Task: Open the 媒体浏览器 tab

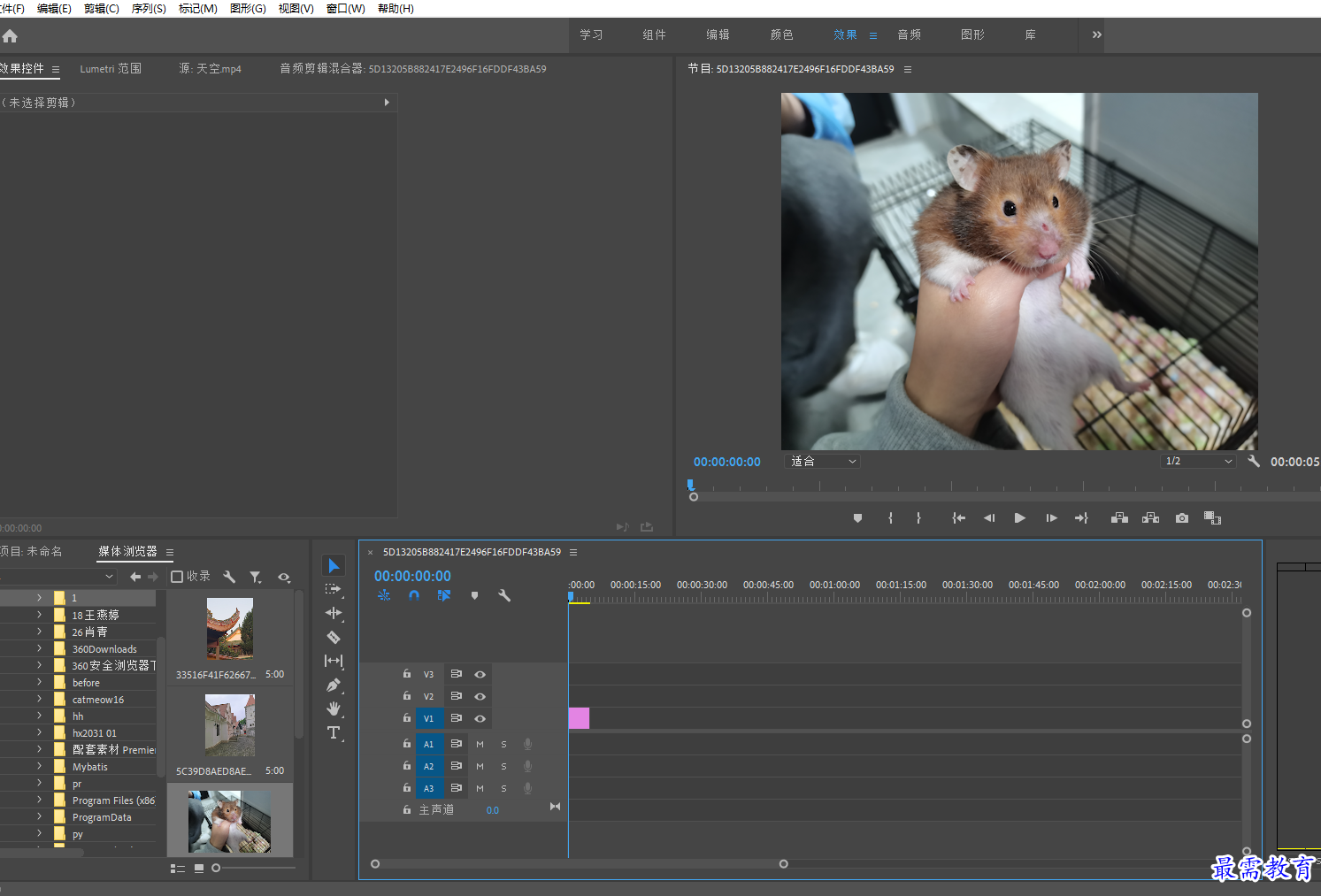Action: [x=127, y=551]
